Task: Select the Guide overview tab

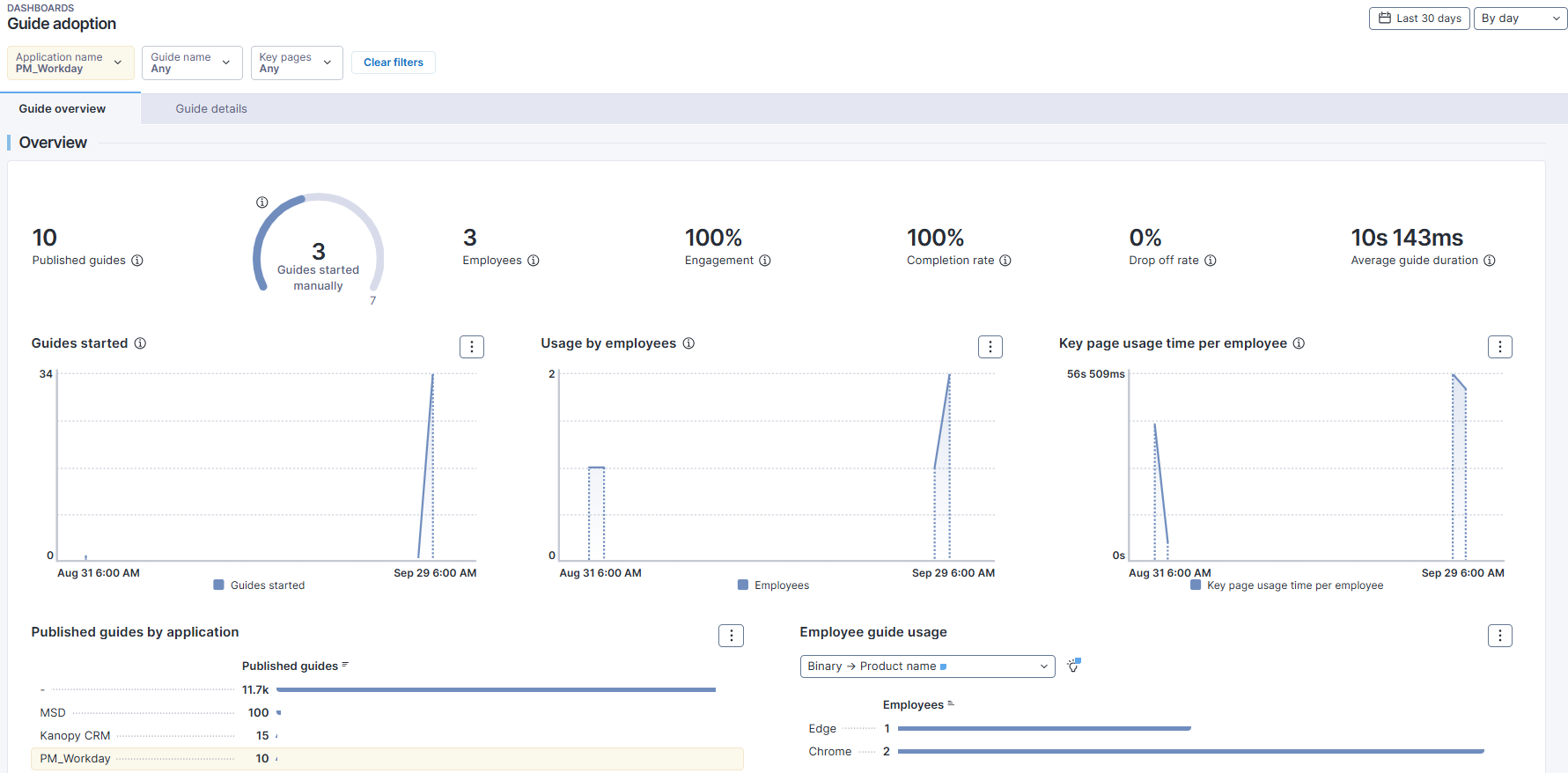Action: [63, 109]
